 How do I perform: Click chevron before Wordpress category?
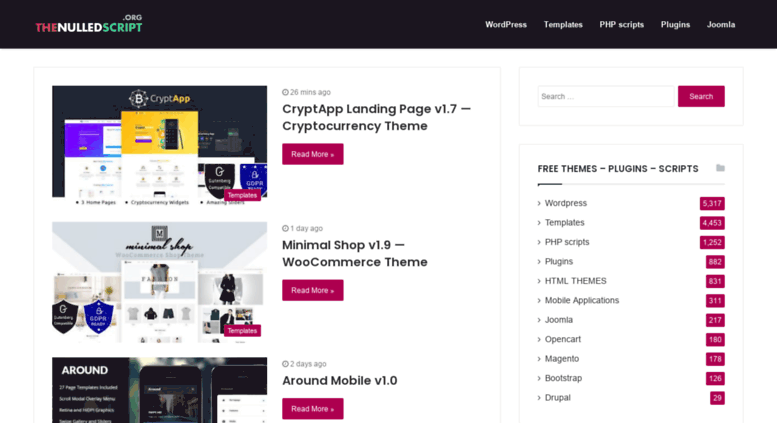tap(539, 203)
